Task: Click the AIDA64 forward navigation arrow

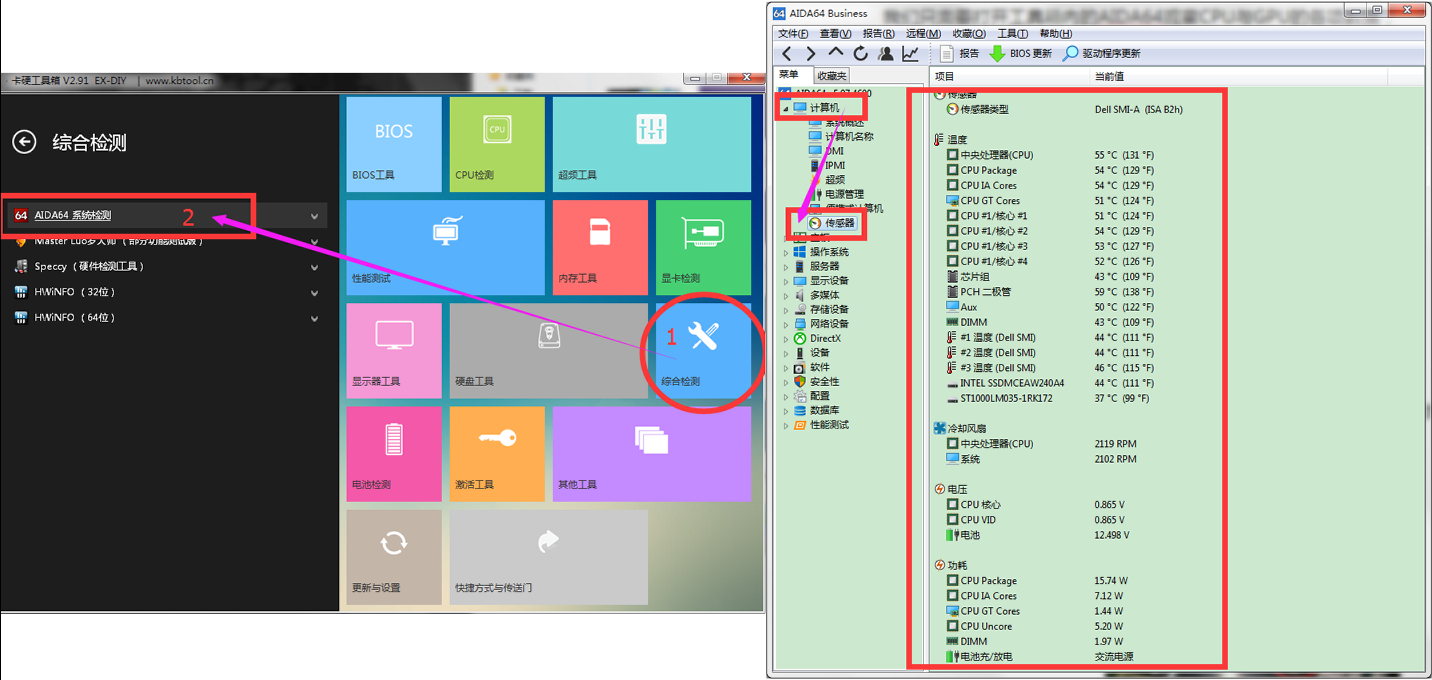Action: pyautogui.click(x=811, y=53)
